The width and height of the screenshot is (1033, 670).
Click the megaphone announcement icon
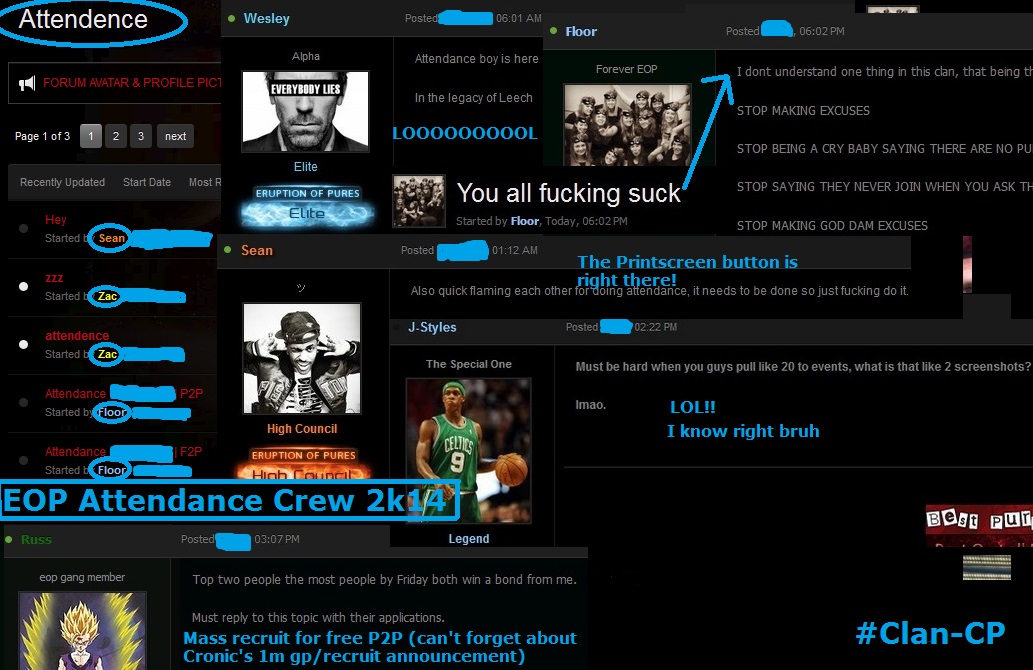click(x=26, y=84)
